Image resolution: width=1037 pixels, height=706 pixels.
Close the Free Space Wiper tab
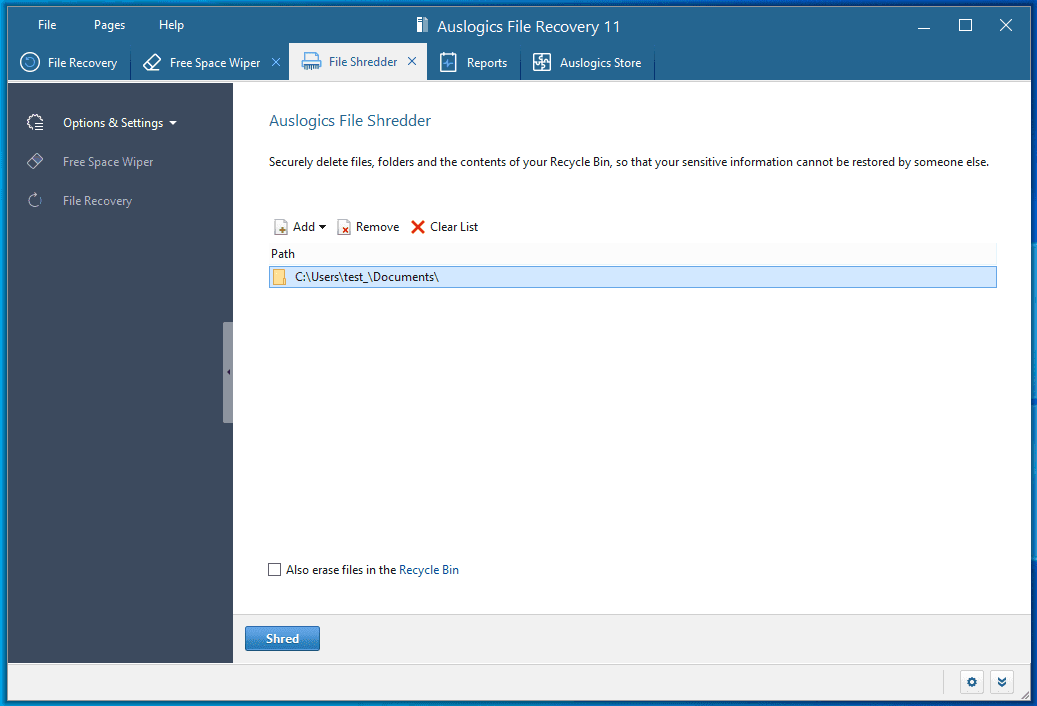coord(276,61)
